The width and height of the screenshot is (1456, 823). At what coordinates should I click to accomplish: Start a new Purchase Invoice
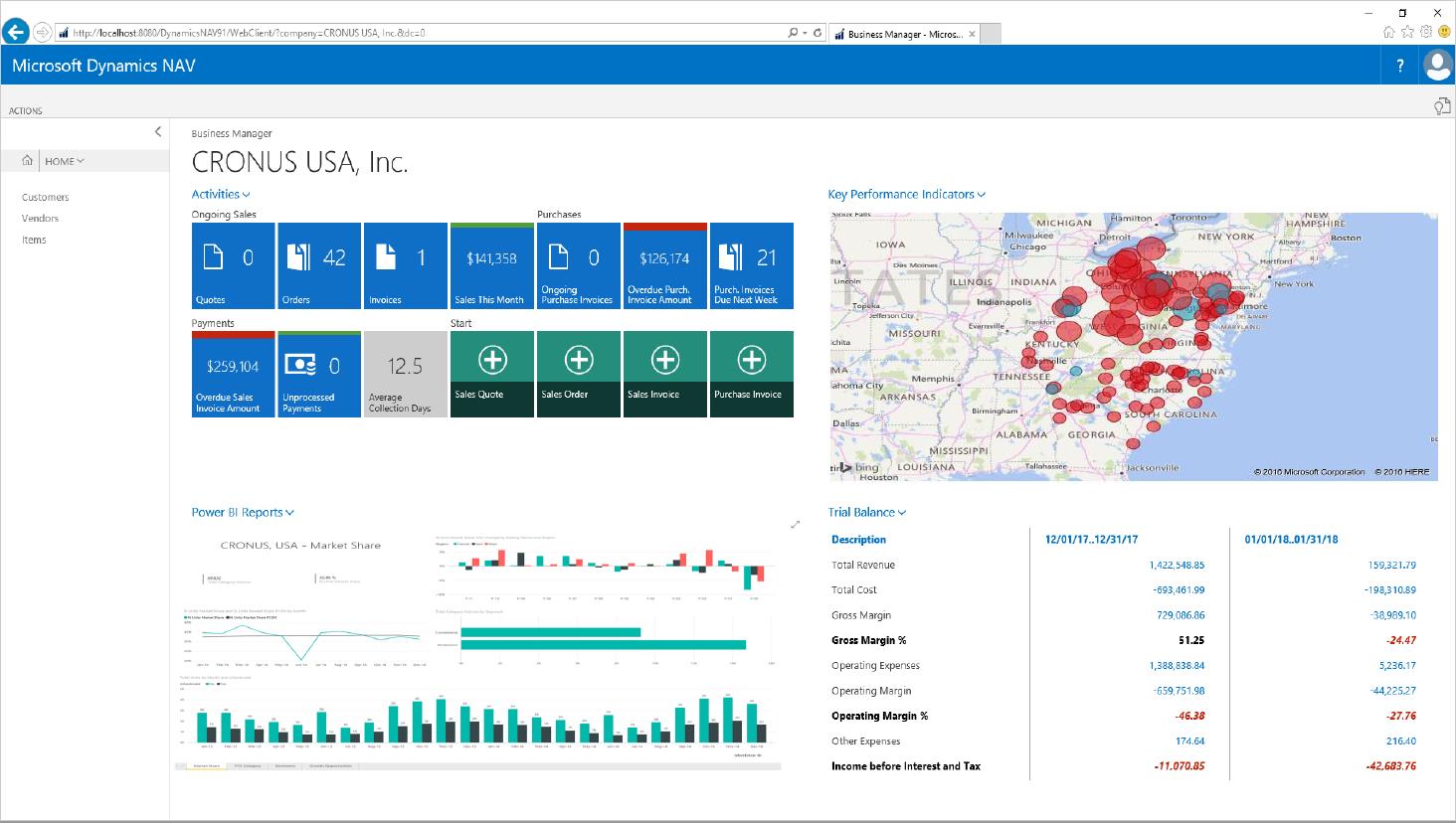pos(752,374)
